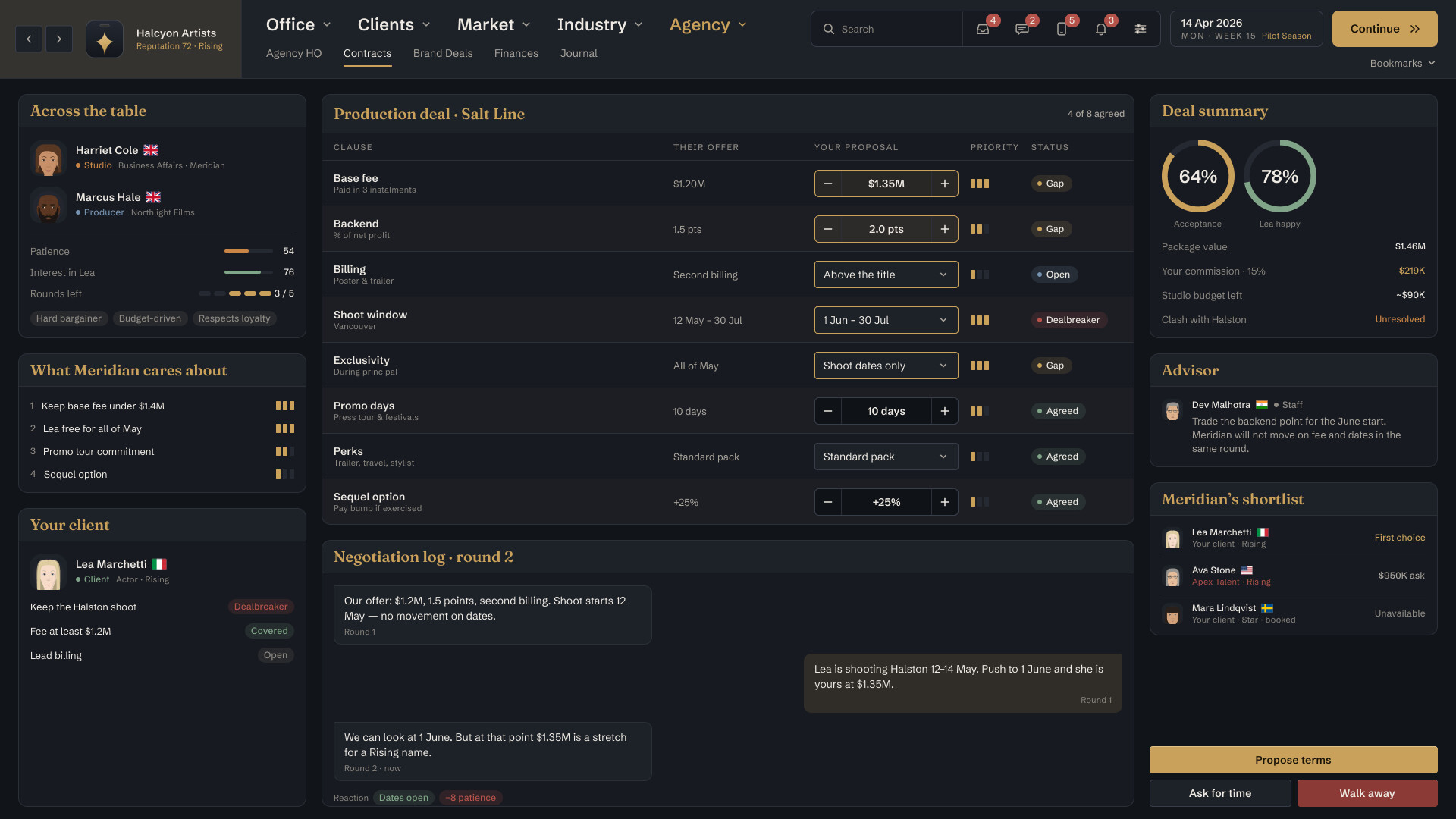1456x819 pixels.
Task: Increase the Promo days proposal
Action: point(945,411)
